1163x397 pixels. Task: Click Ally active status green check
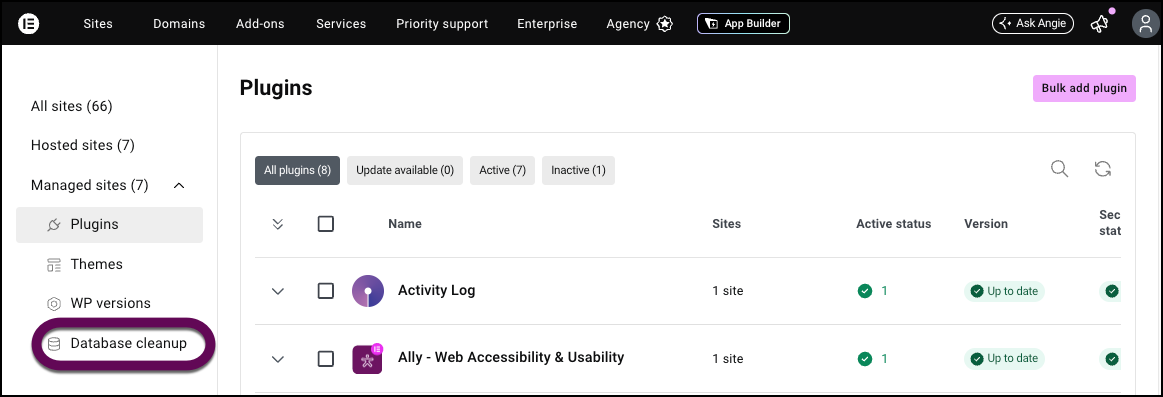point(864,359)
